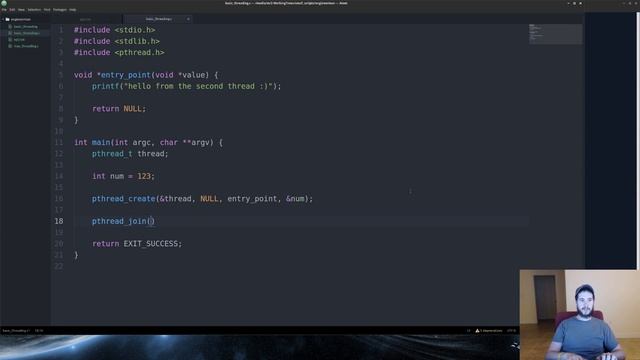This screenshot has height=360, width=640.
Task: Click '#include <pthread.h>' in the editor
Action: point(119,52)
